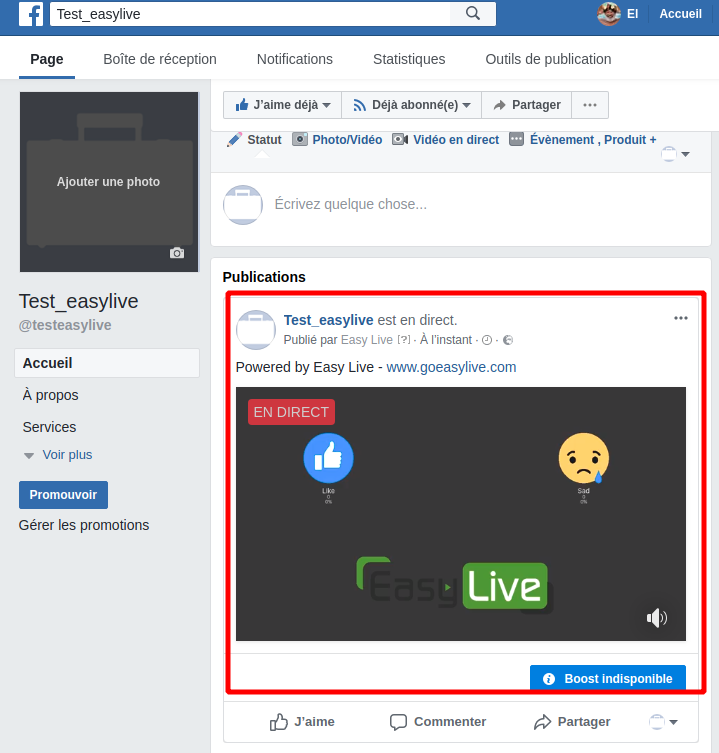Click the Test_easylive post author link
The image size is (719, 753).
(329, 320)
